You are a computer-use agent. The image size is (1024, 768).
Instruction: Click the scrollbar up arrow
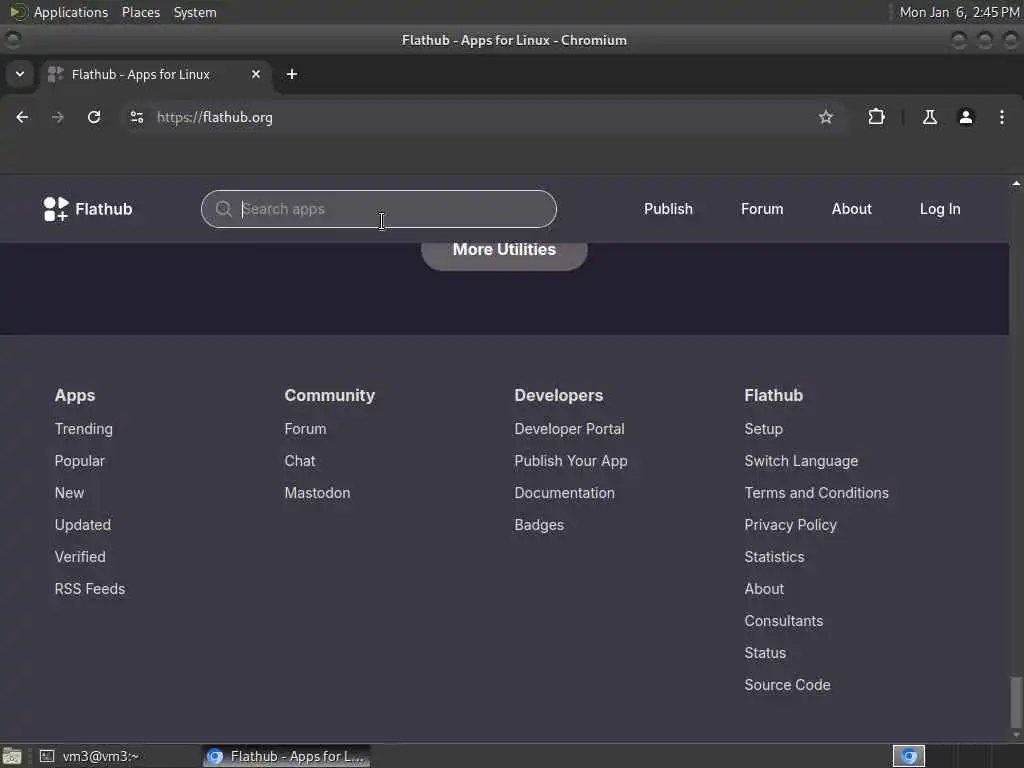1016,184
